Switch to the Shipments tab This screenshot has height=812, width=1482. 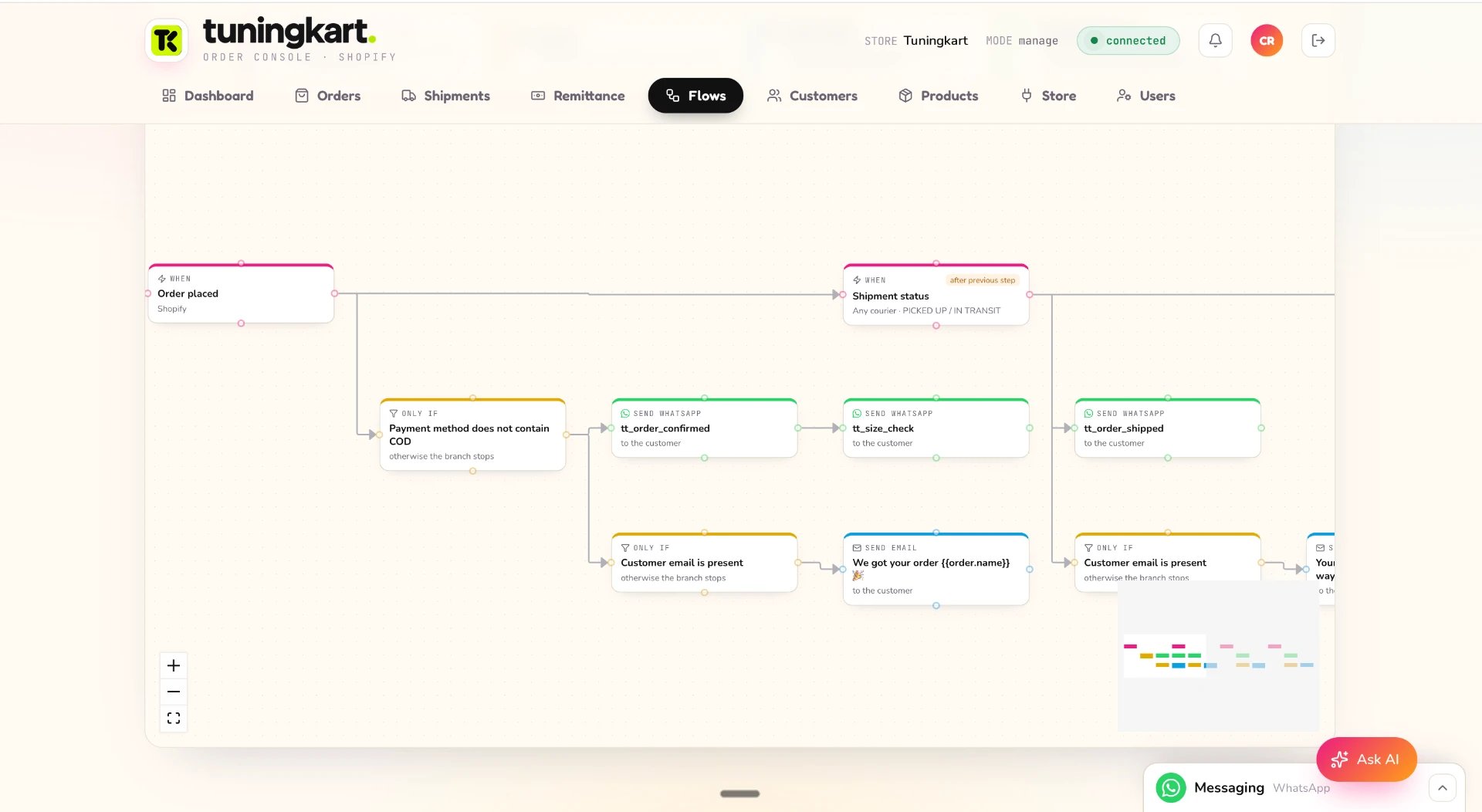445,96
